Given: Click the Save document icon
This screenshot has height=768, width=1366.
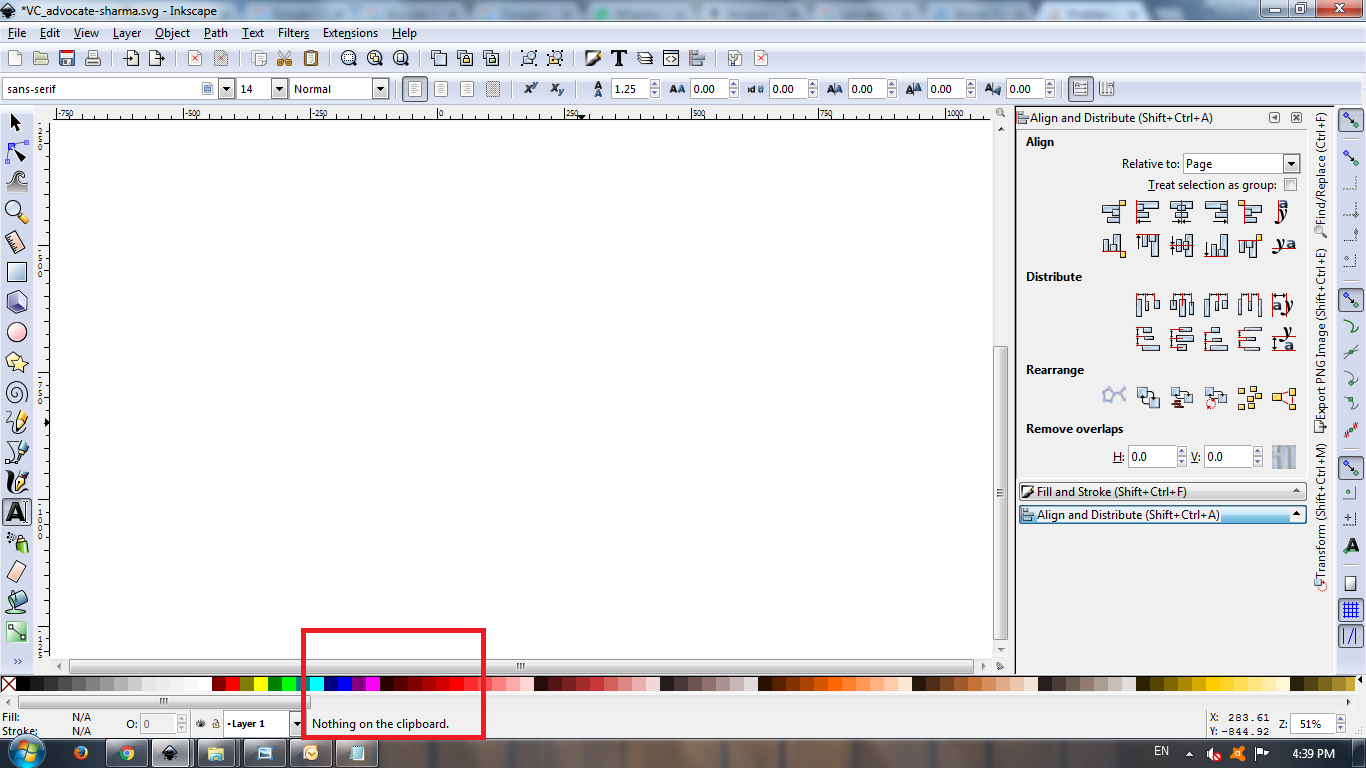Looking at the screenshot, I should tap(67, 58).
